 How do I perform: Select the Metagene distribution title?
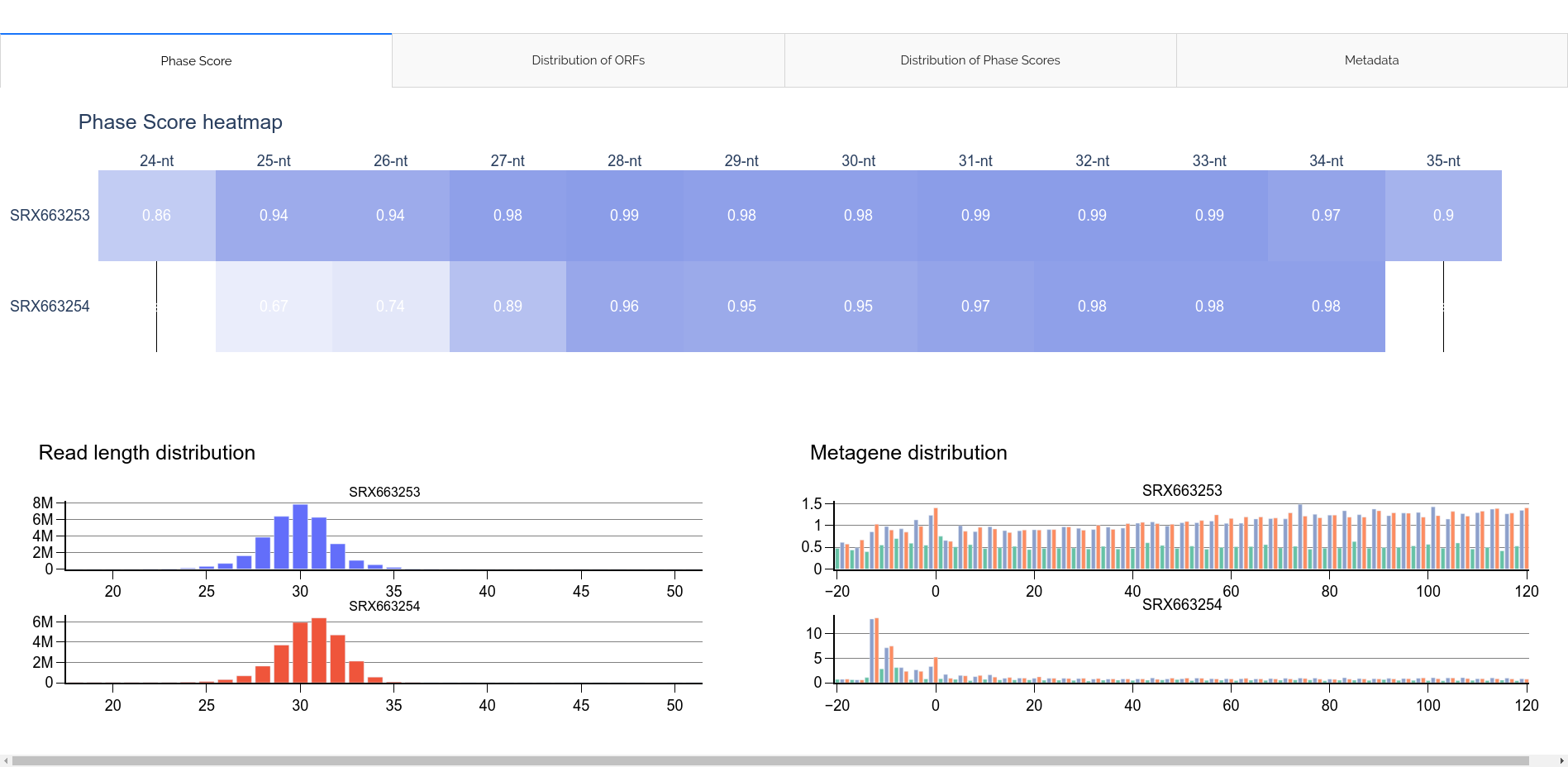(x=909, y=453)
